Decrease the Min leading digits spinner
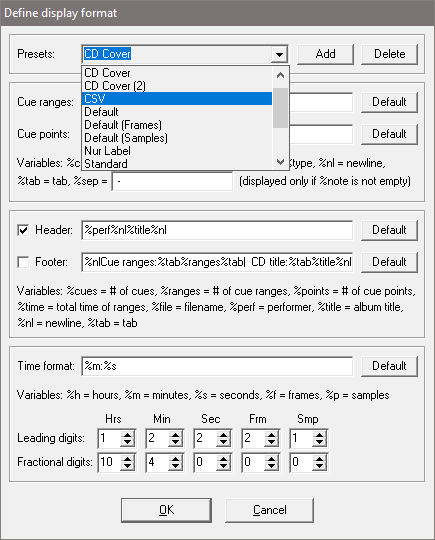This screenshot has width=435, height=540. (176, 443)
